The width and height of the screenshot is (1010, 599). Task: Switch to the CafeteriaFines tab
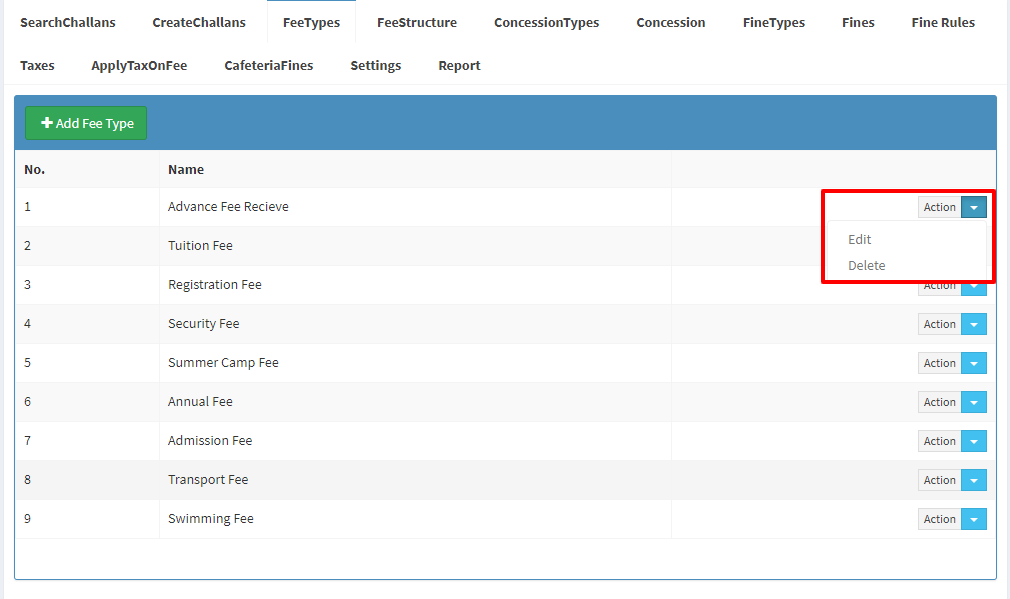point(269,66)
